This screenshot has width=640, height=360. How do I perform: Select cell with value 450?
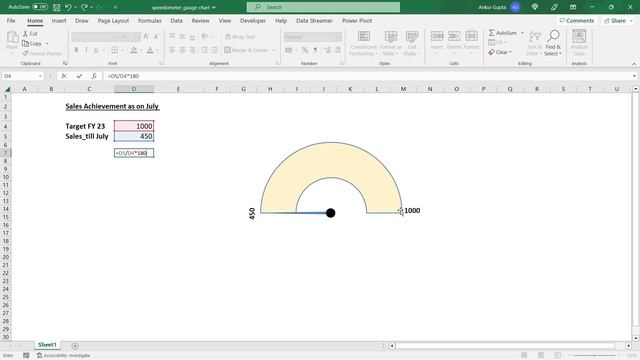(134, 136)
